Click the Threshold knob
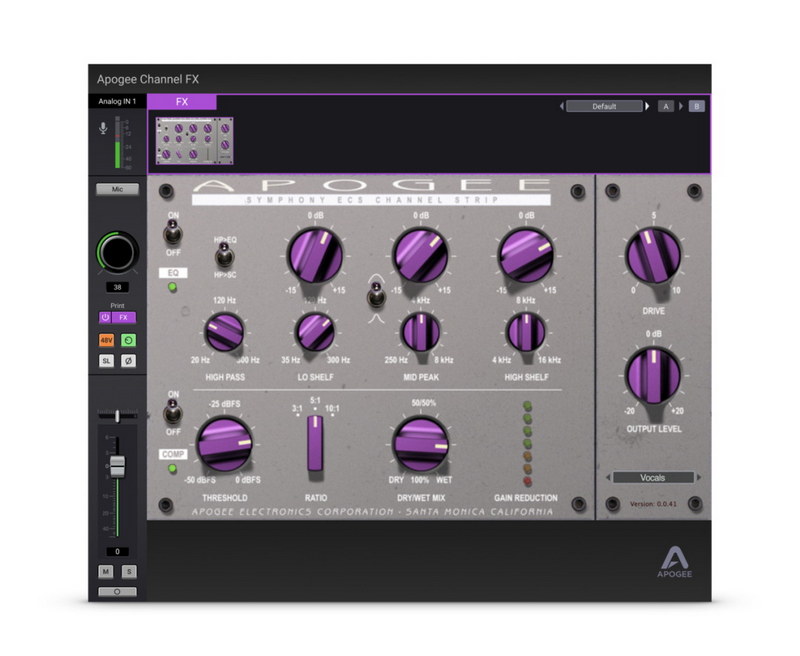The width and height of the screenshot is (800, 656). [x=224, y=444]
